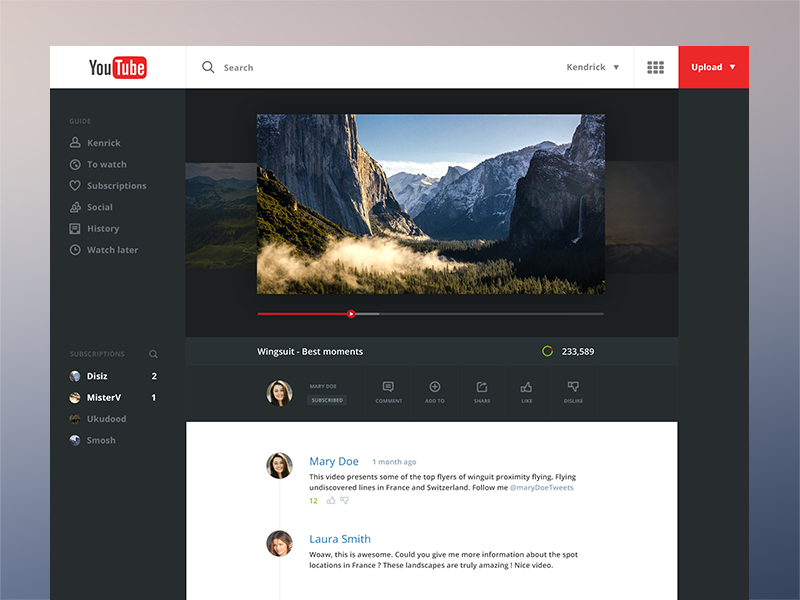The height and width of the screenshot is (600, 800).
Task: Select the Like icon below the video
Action: [x=527, y=387]
